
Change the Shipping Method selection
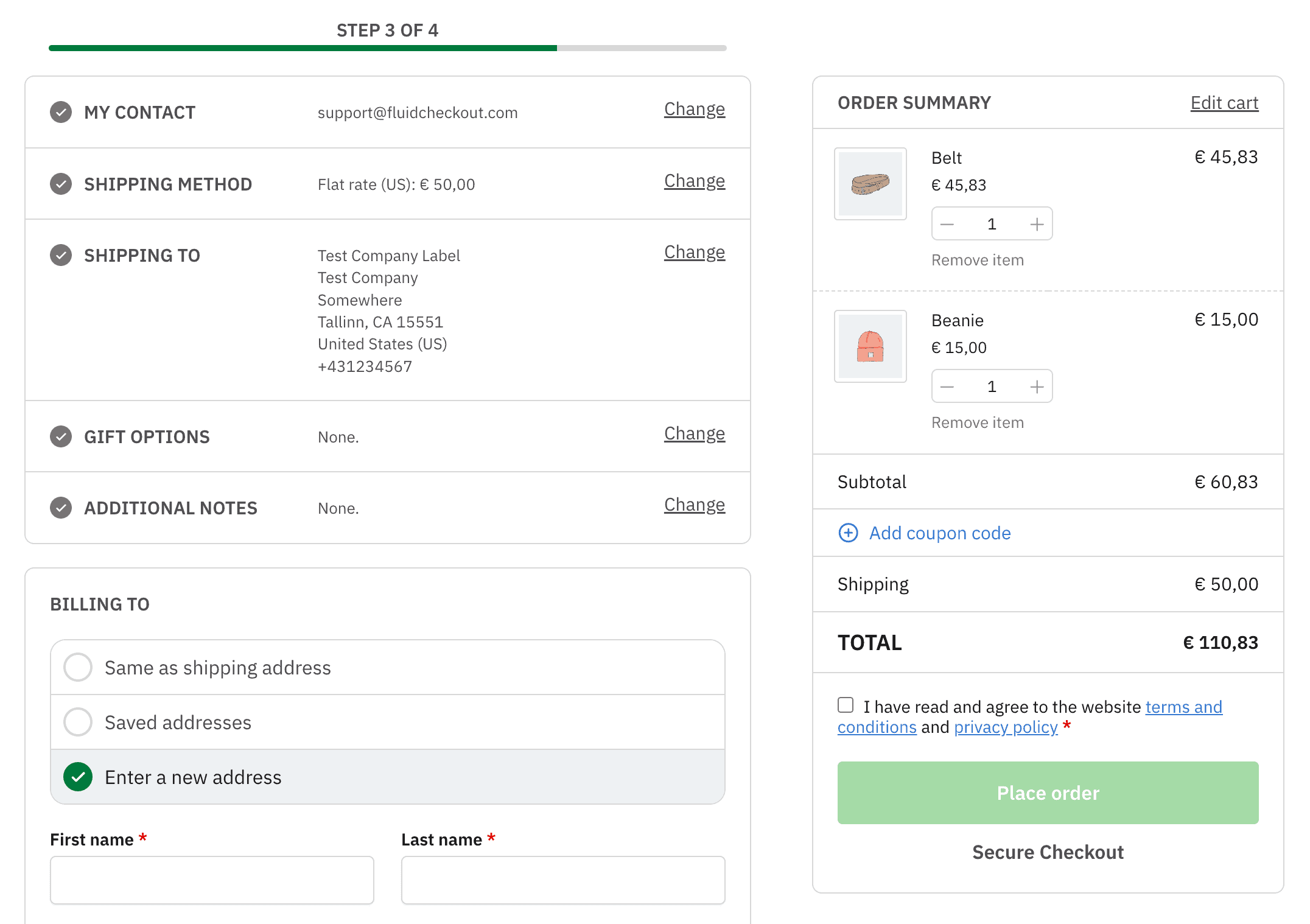click(x=695, y=181)
